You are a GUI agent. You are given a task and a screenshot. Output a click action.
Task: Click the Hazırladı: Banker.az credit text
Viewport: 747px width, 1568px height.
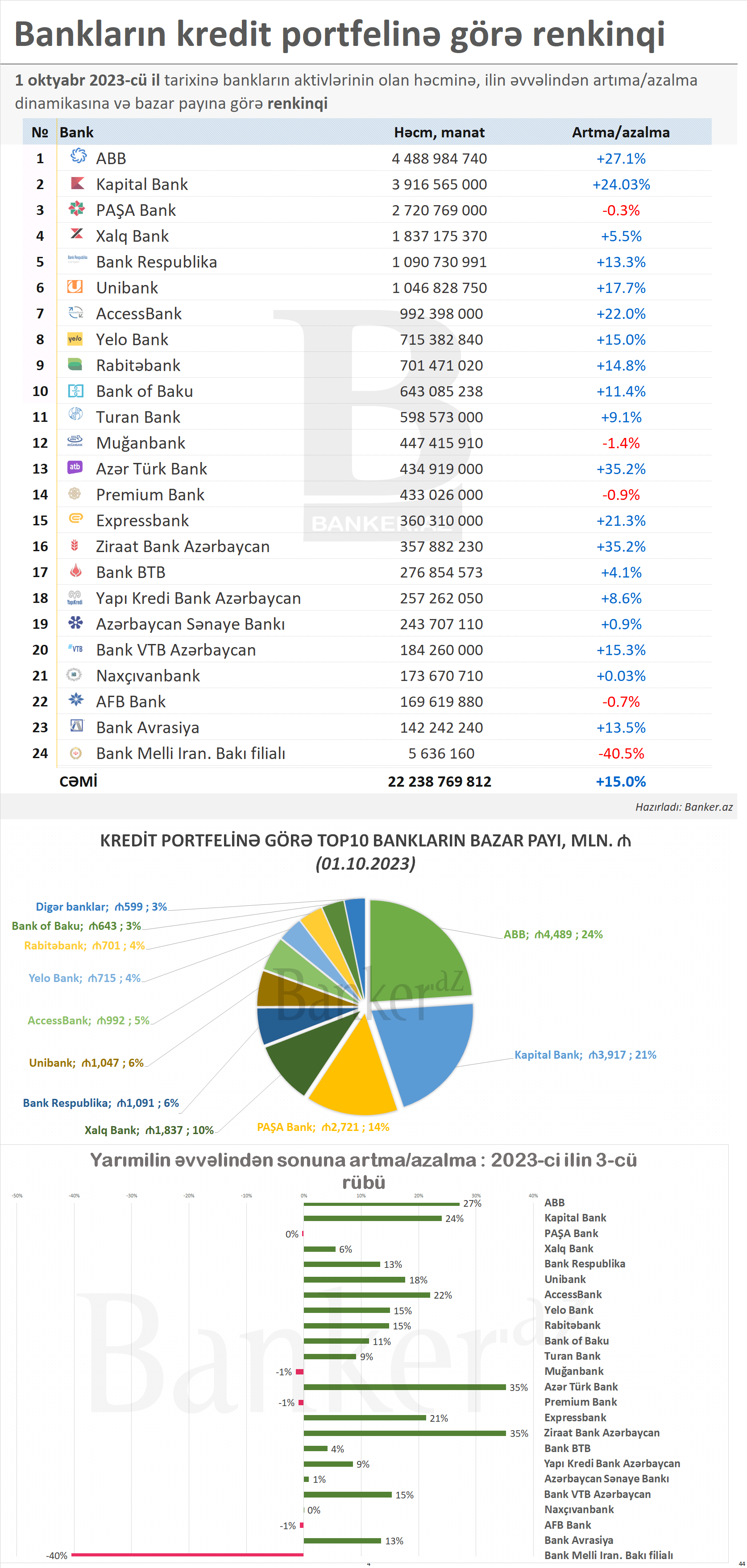click(684, 807)
